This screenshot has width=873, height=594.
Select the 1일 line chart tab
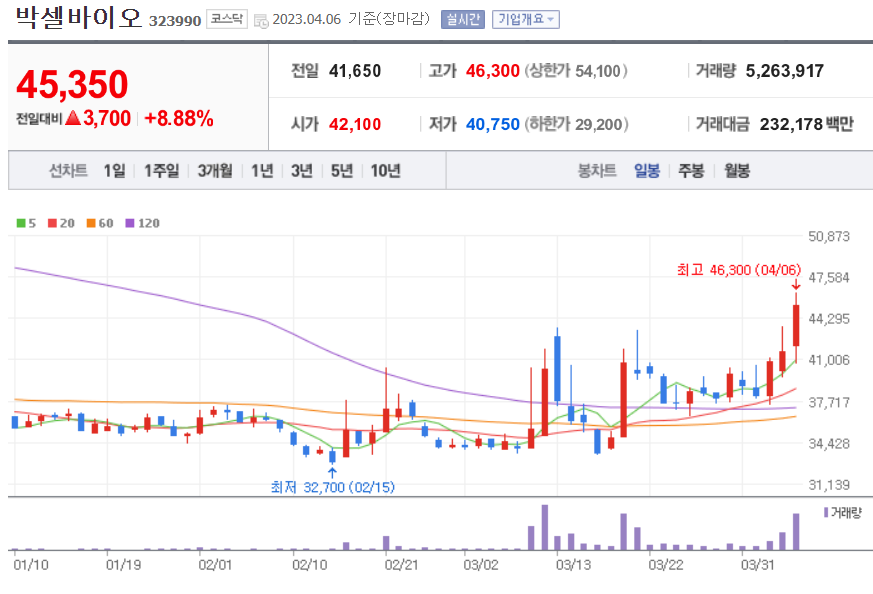point(114,170)
